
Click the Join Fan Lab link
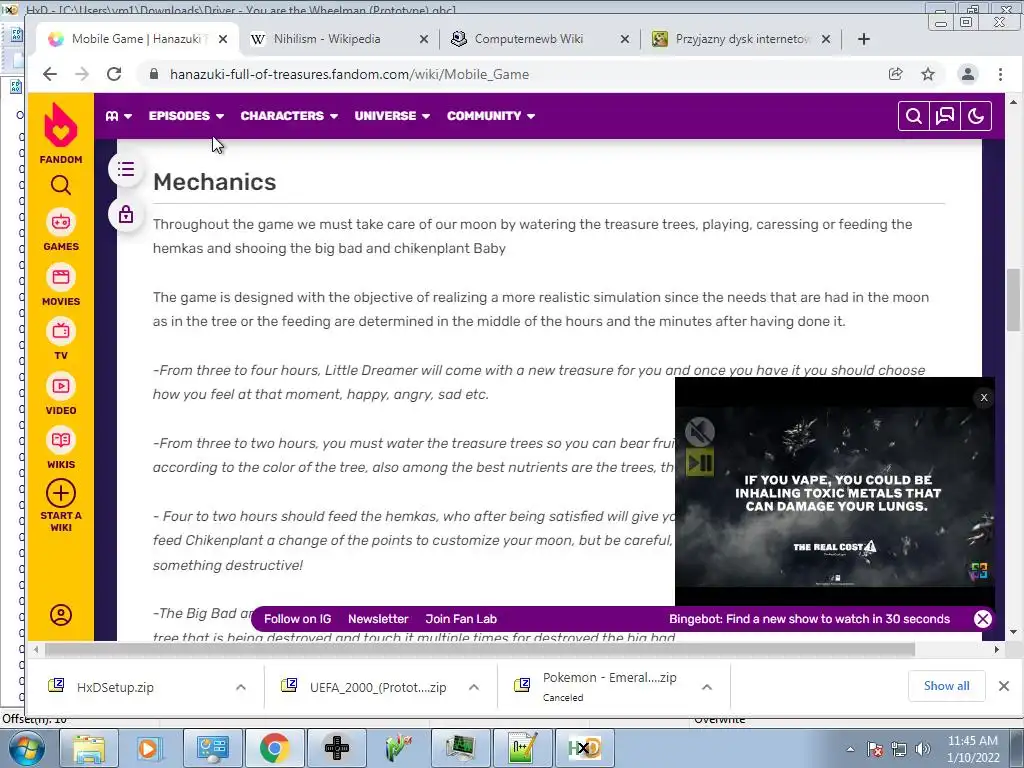click(x=461, y=619)
